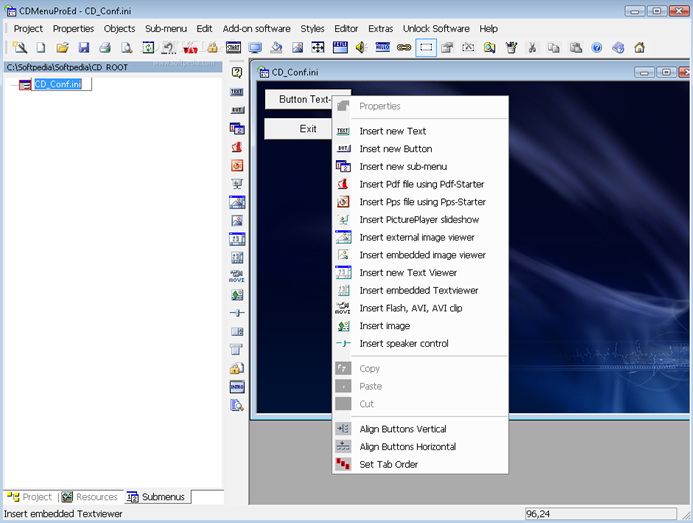Screen dimensions: 693x523
Task: Select Set Tab Order
Action: 420,465
